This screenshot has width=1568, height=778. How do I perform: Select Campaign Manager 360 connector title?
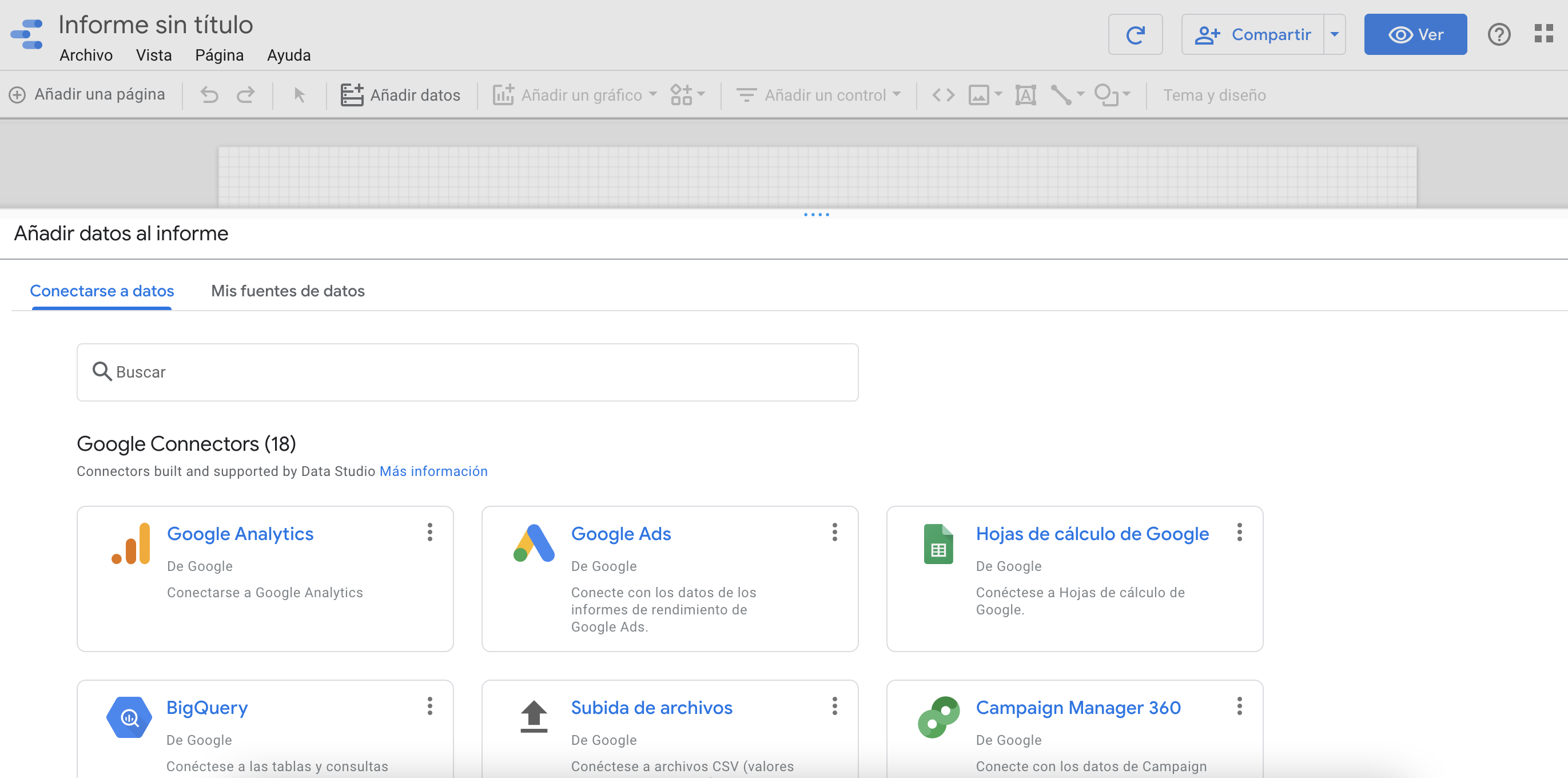click(x=1078, y=708)
